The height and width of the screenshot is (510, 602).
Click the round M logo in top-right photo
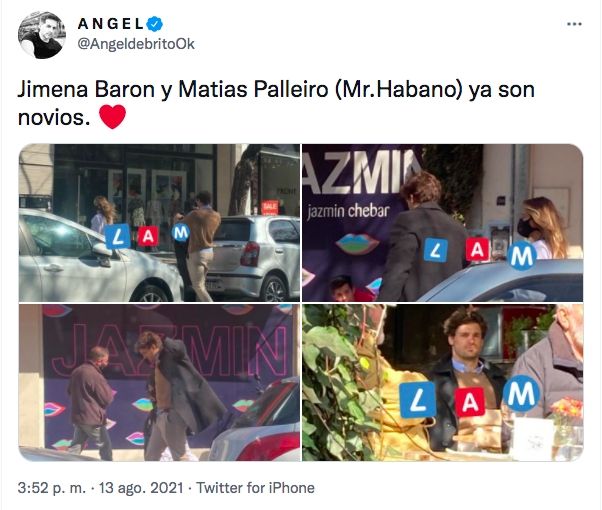tap(522, 256)
